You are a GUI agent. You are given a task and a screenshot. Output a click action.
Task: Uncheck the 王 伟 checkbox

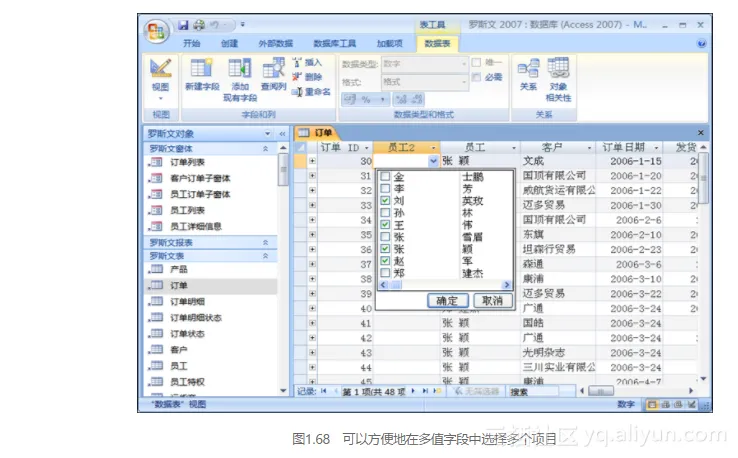[385, 225]
